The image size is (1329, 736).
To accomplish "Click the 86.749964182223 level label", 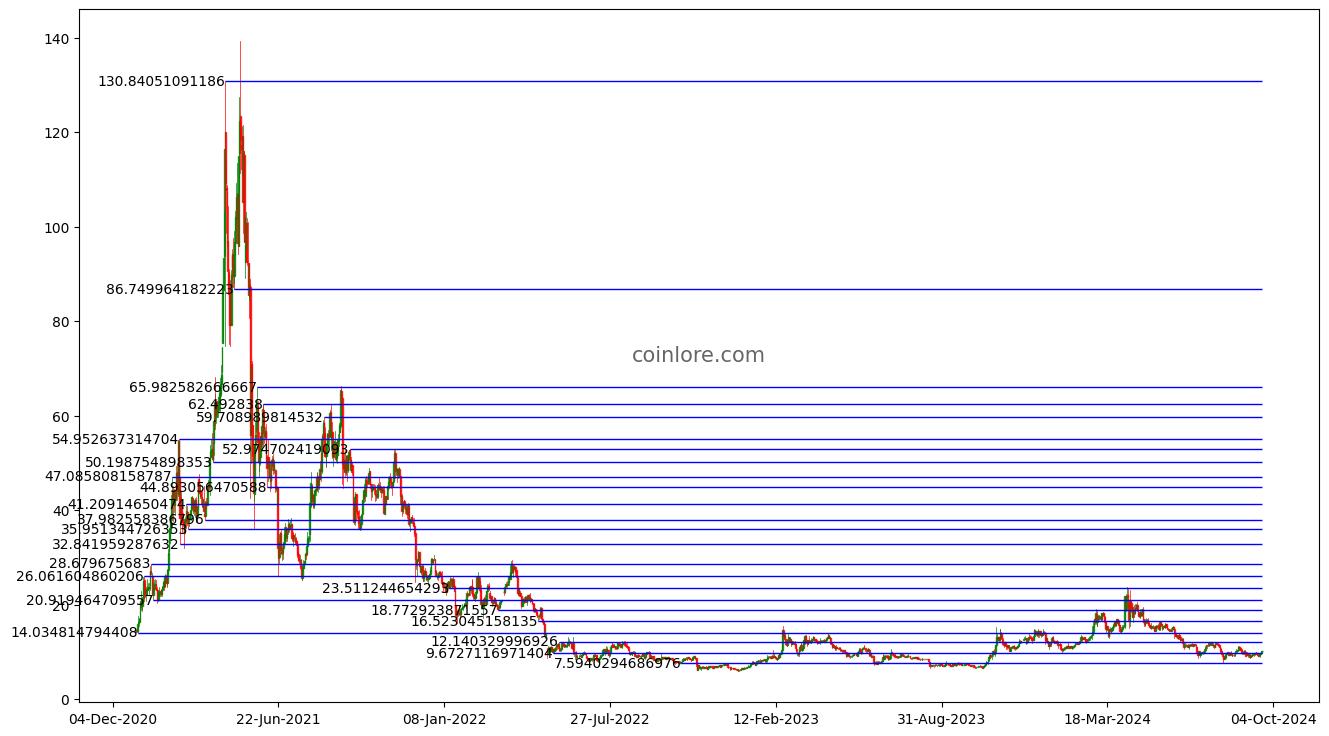I will (170, 289).
